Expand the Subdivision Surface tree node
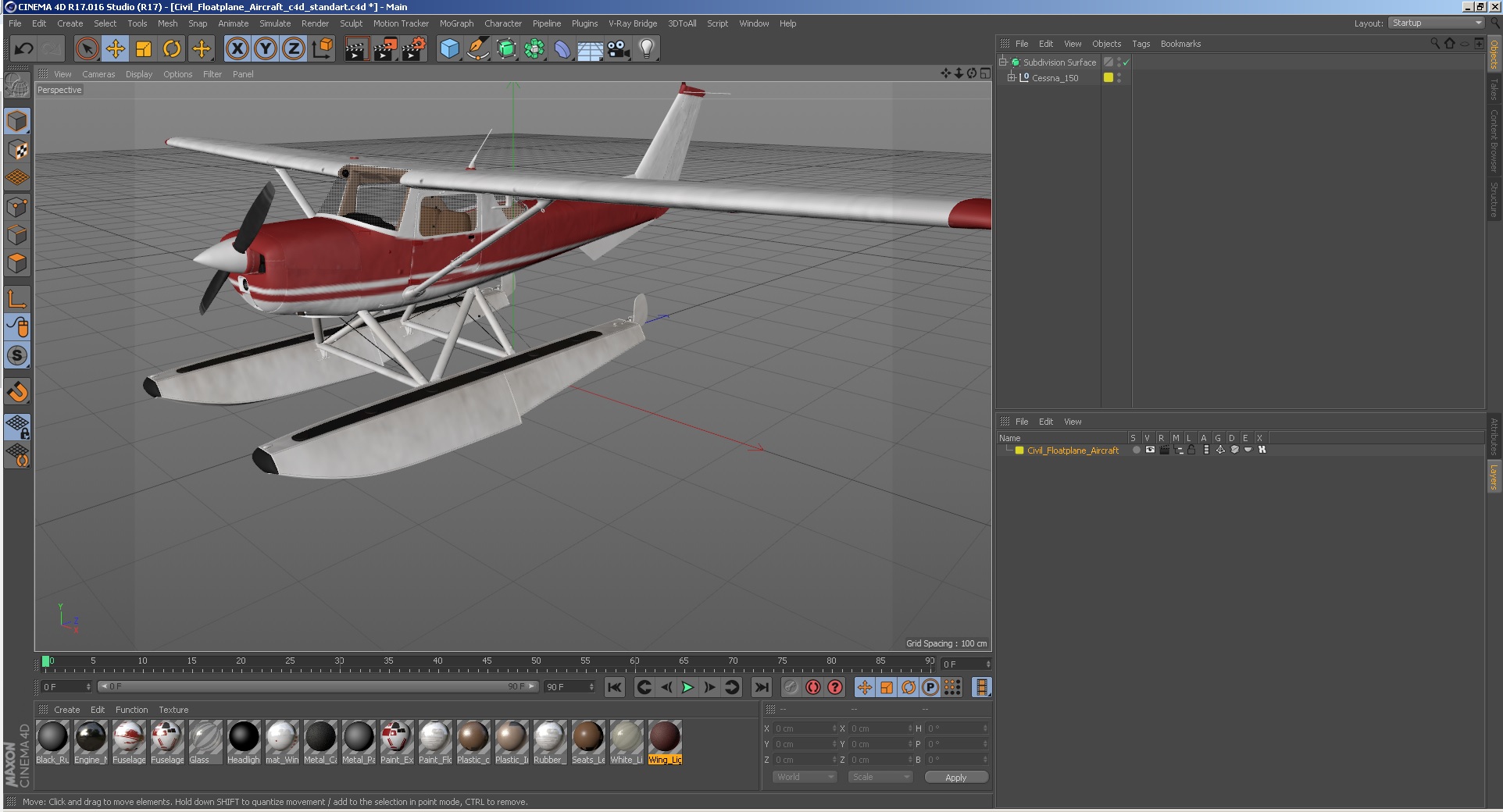Screen dimensions: 1503x812 (x=1002, y=62)
